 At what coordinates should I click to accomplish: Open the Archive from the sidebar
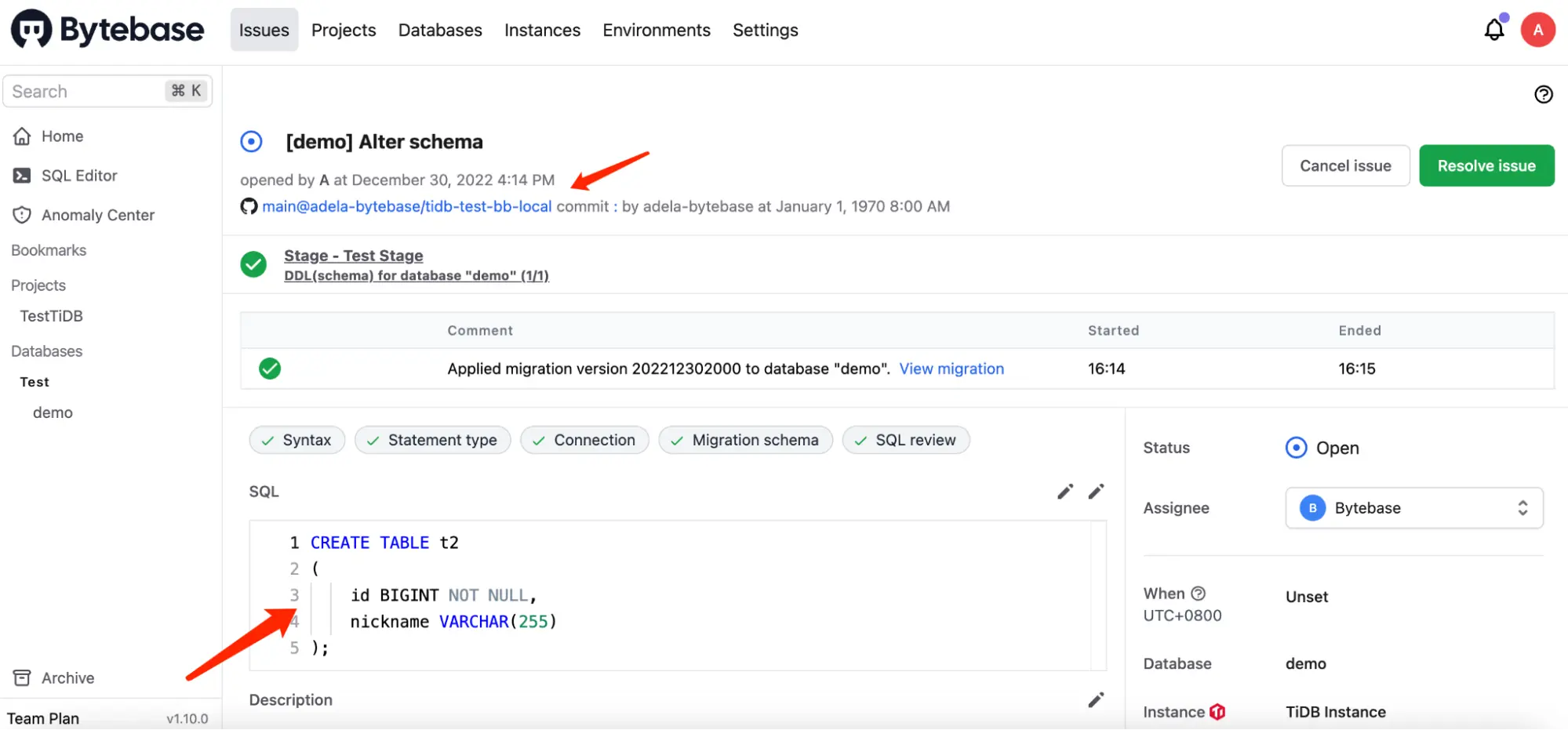[x=67, y=677]
